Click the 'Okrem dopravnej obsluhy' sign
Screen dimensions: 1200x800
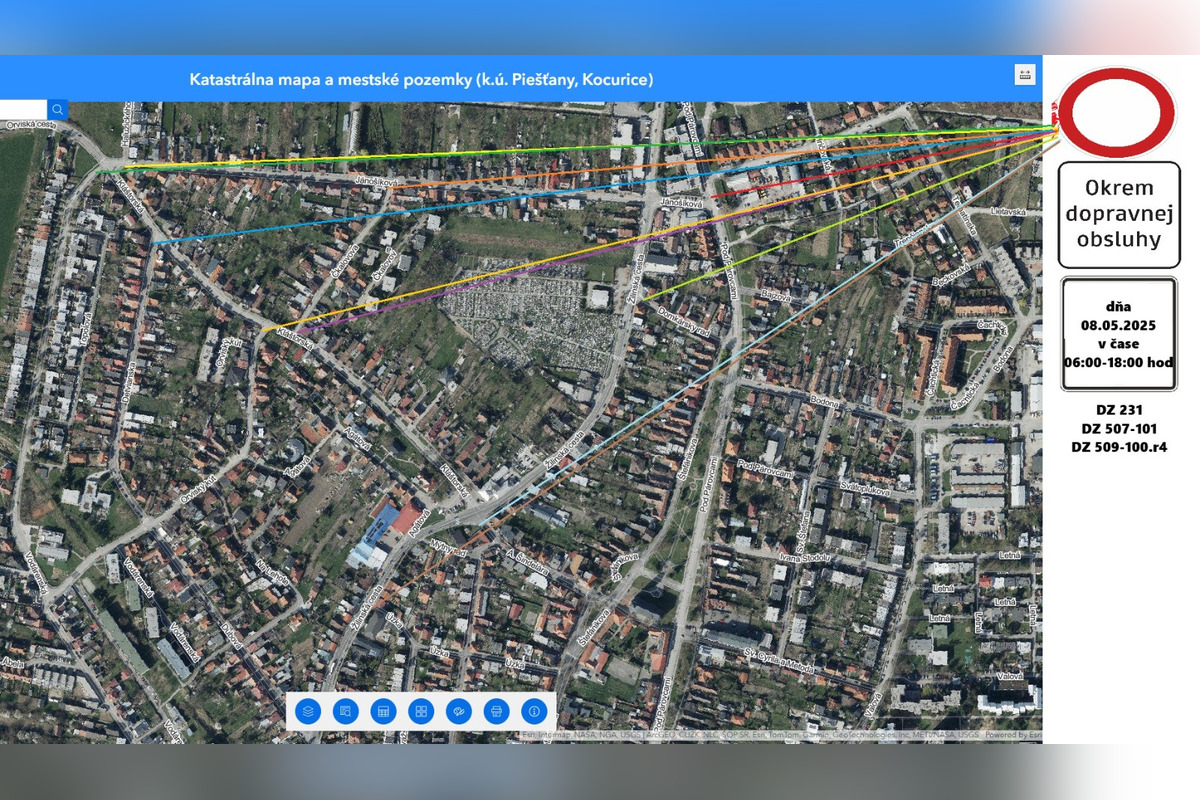coord(1119,214)
